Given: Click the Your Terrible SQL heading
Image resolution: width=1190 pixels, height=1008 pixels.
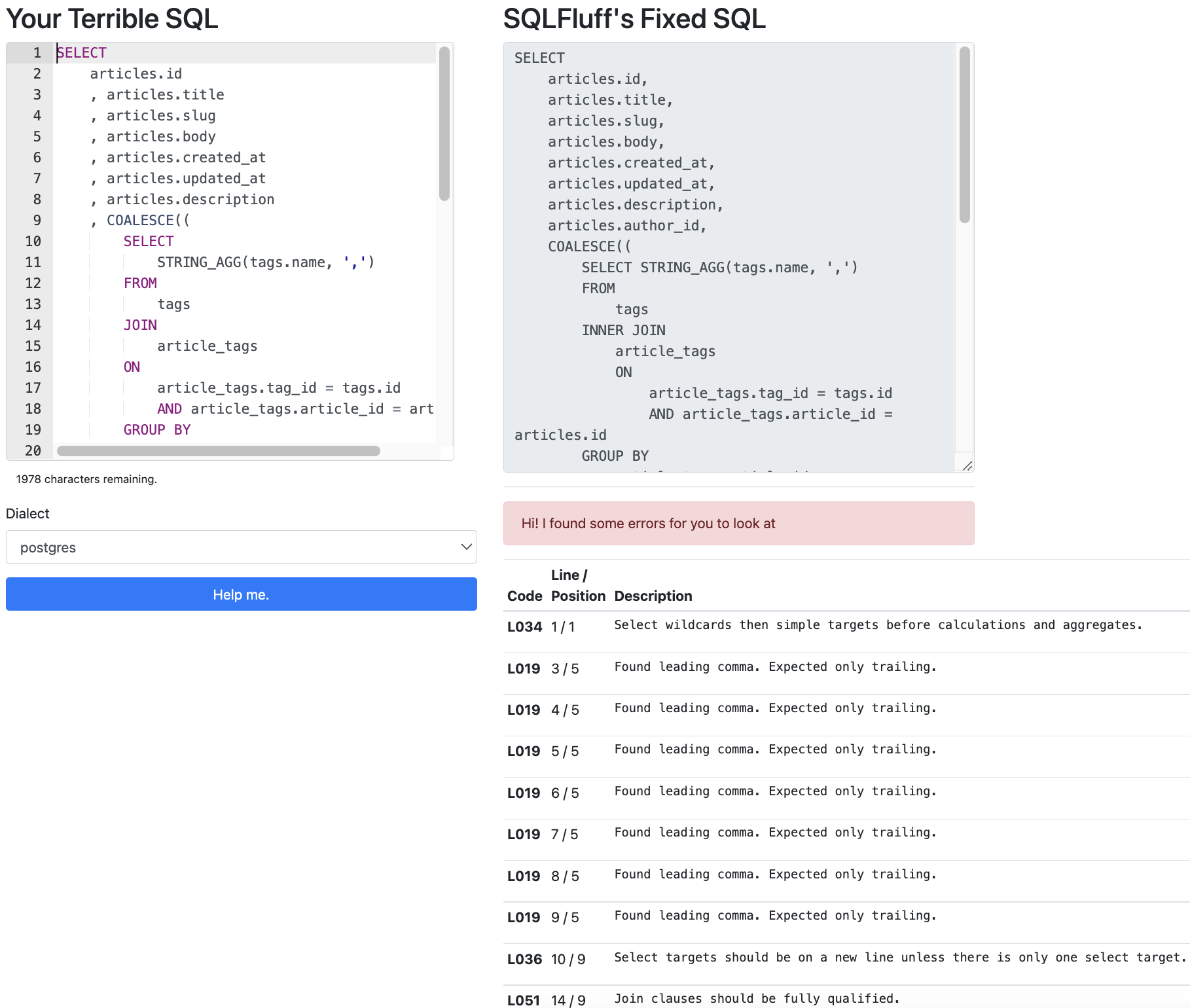Looking at the screenshot, I should tap(112, 18).
